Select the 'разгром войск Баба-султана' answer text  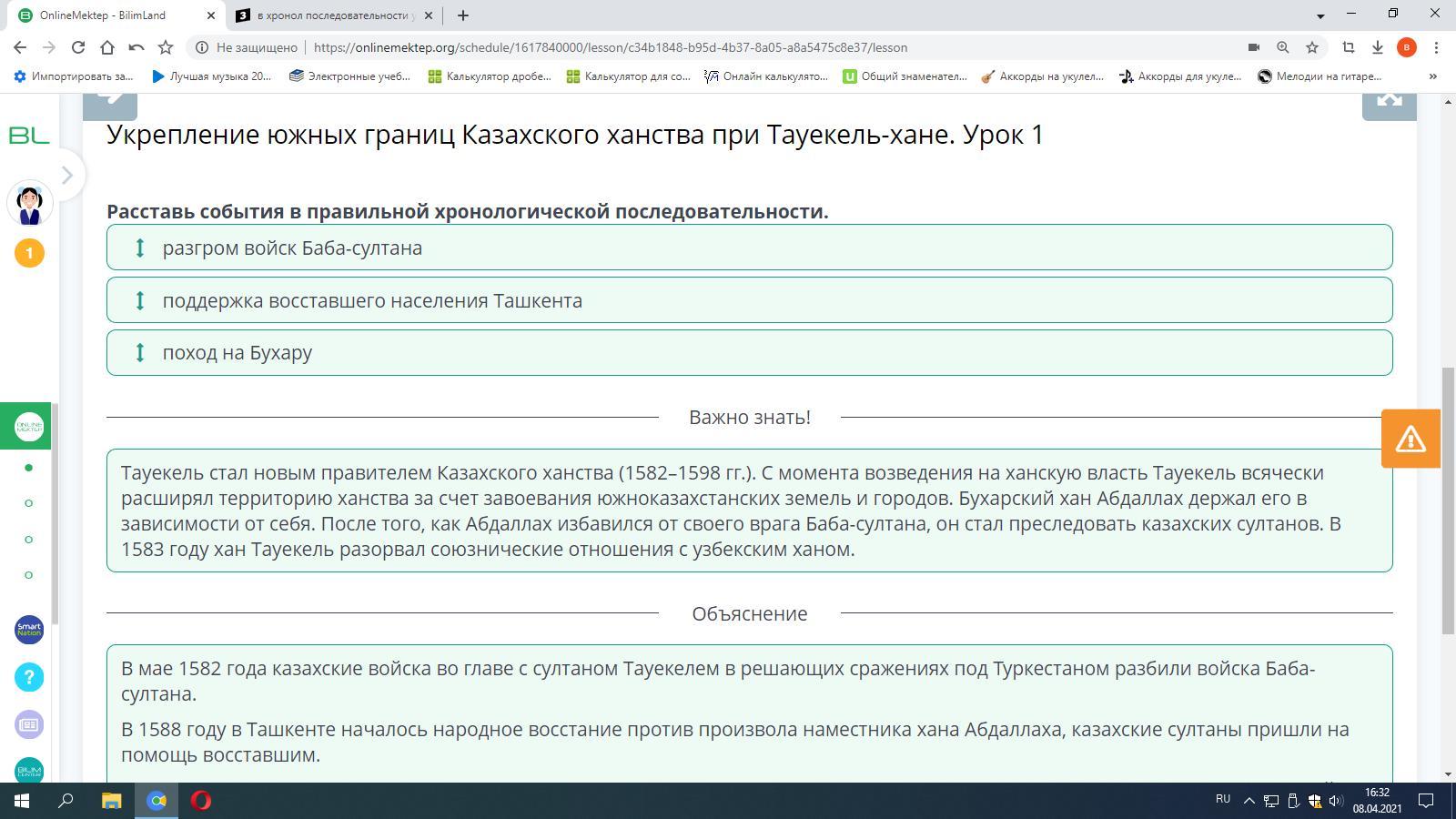pyautogui.click(x=292, y=248)
